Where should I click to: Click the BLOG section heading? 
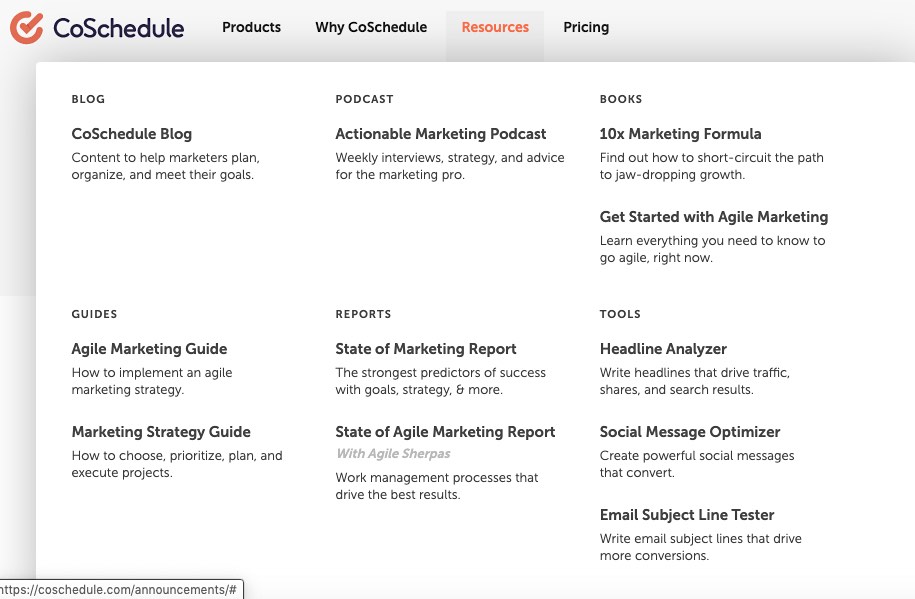click(x=88, y=99)
